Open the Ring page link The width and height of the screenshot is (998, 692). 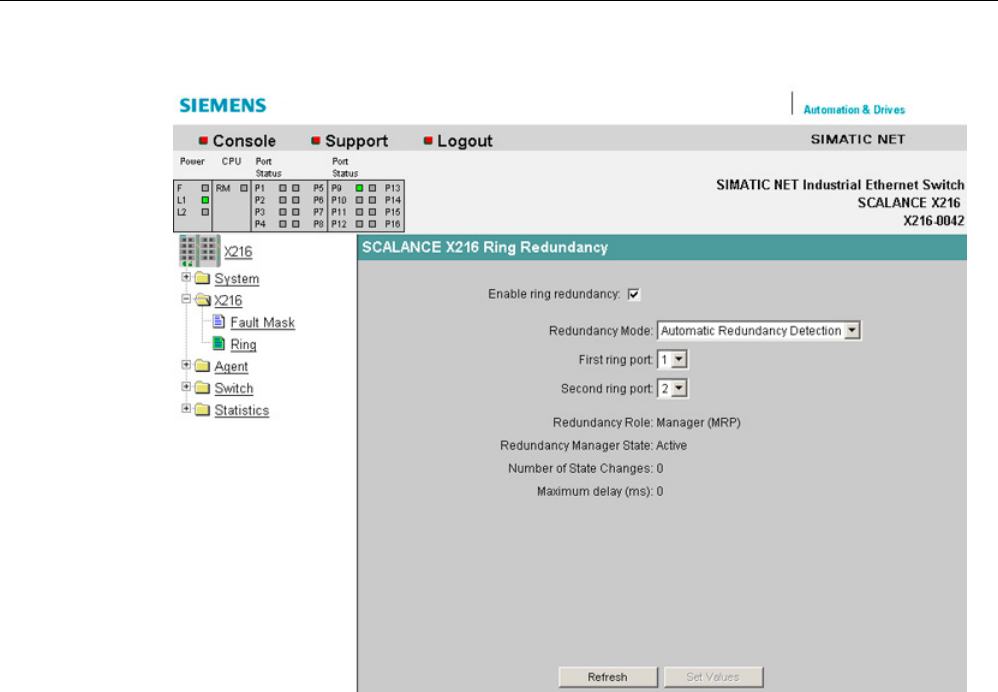(x=243, y=344)
